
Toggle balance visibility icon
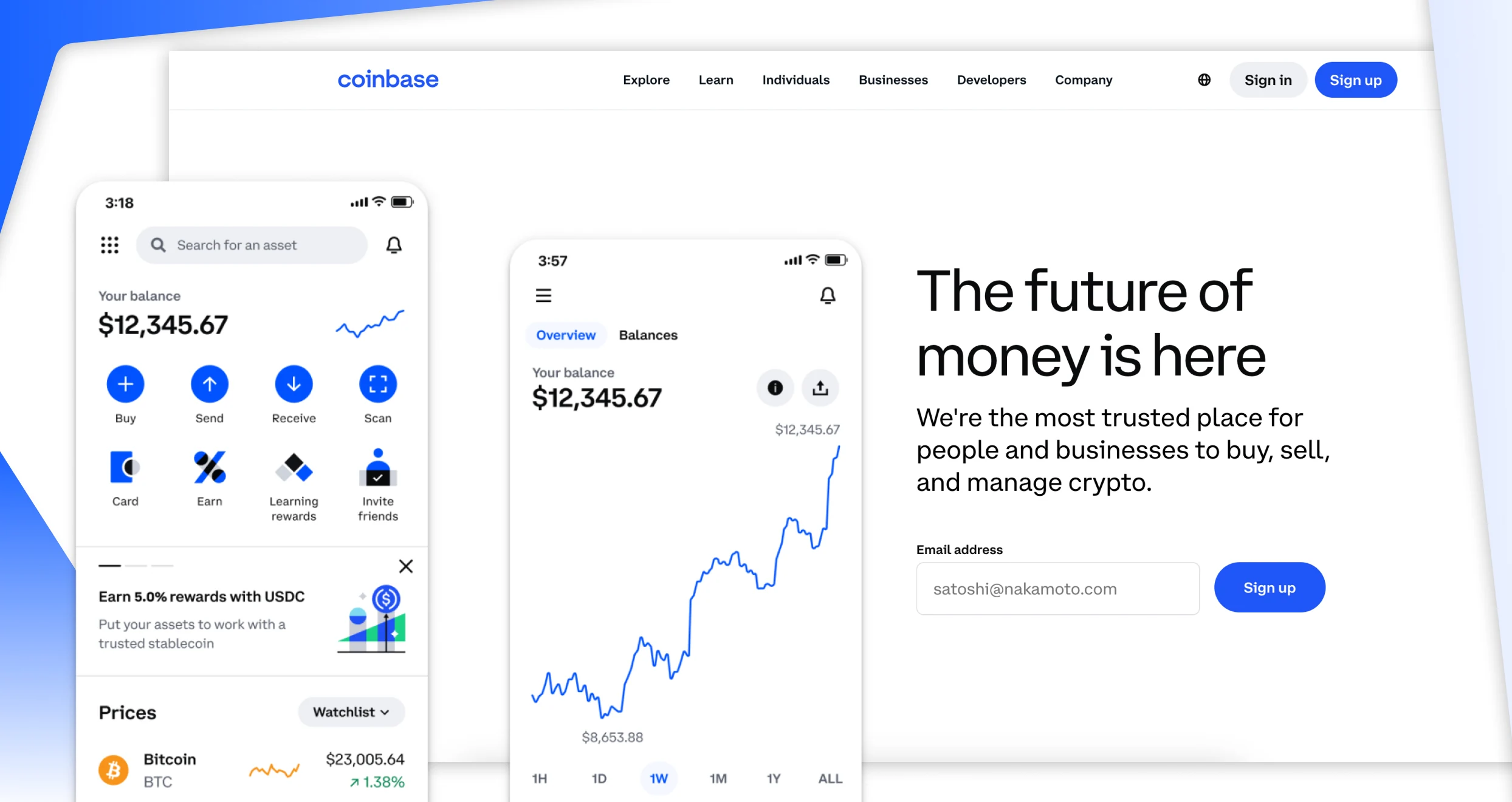[x=775, y=389]
